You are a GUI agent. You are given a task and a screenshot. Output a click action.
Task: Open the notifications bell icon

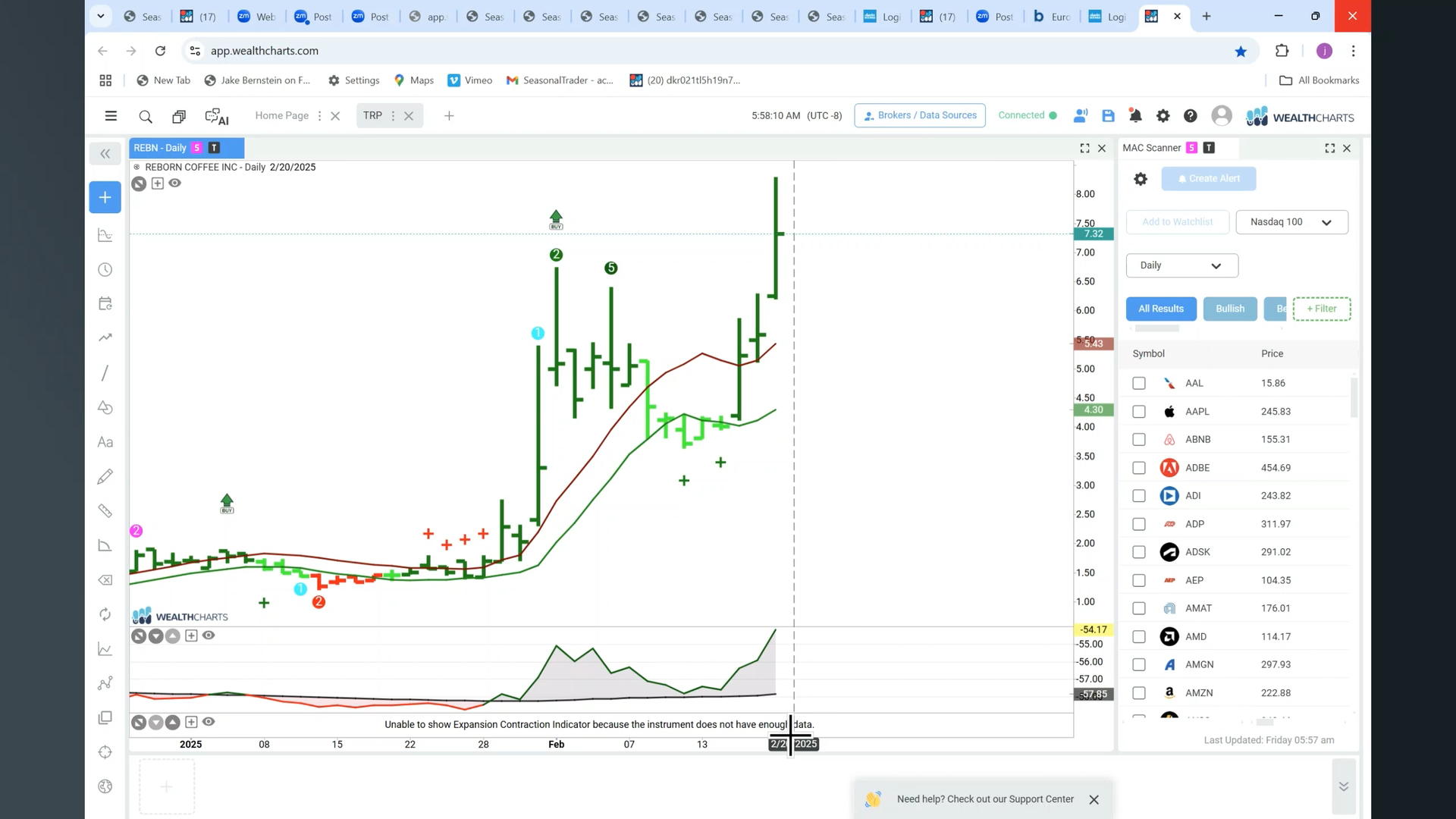1135,116
